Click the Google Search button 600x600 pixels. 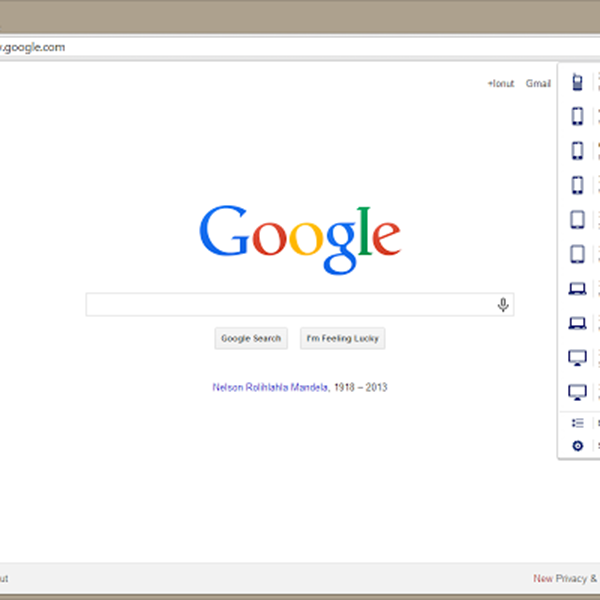point(251,338)
